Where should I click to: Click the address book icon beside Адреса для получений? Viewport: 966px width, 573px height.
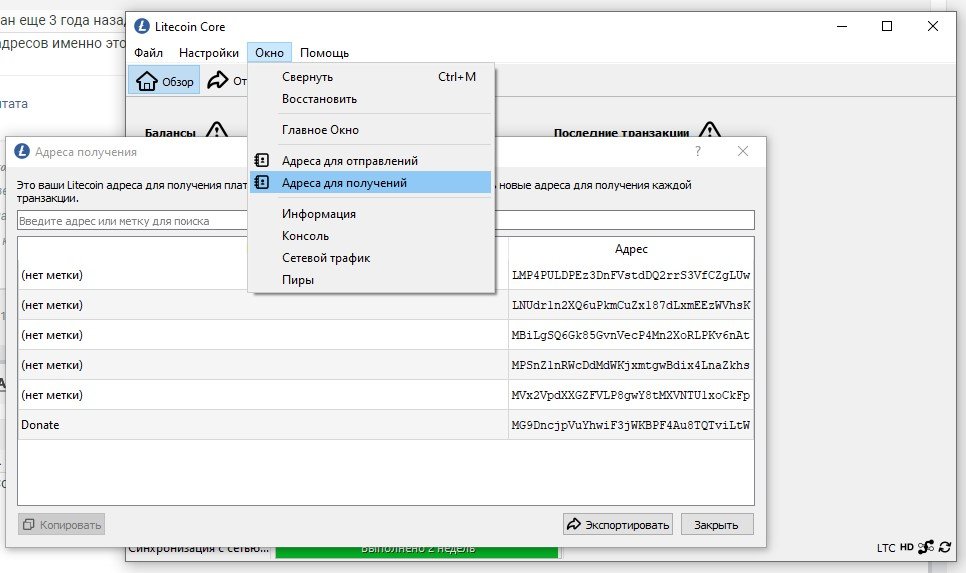(262, 182)
